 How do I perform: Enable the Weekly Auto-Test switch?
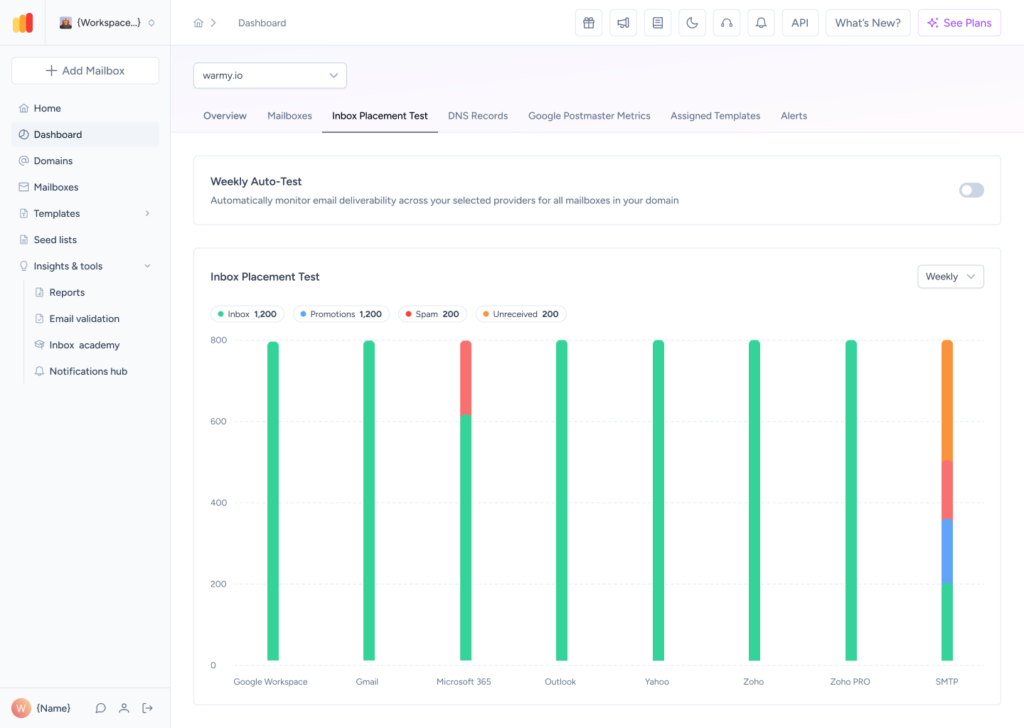pyautogui.click(x=970, y=189)
